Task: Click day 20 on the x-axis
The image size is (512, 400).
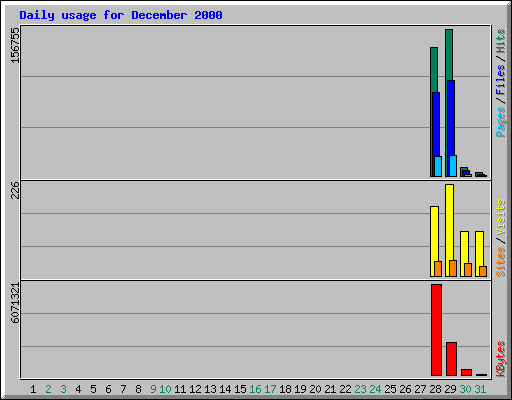Action: click(315, 389)
